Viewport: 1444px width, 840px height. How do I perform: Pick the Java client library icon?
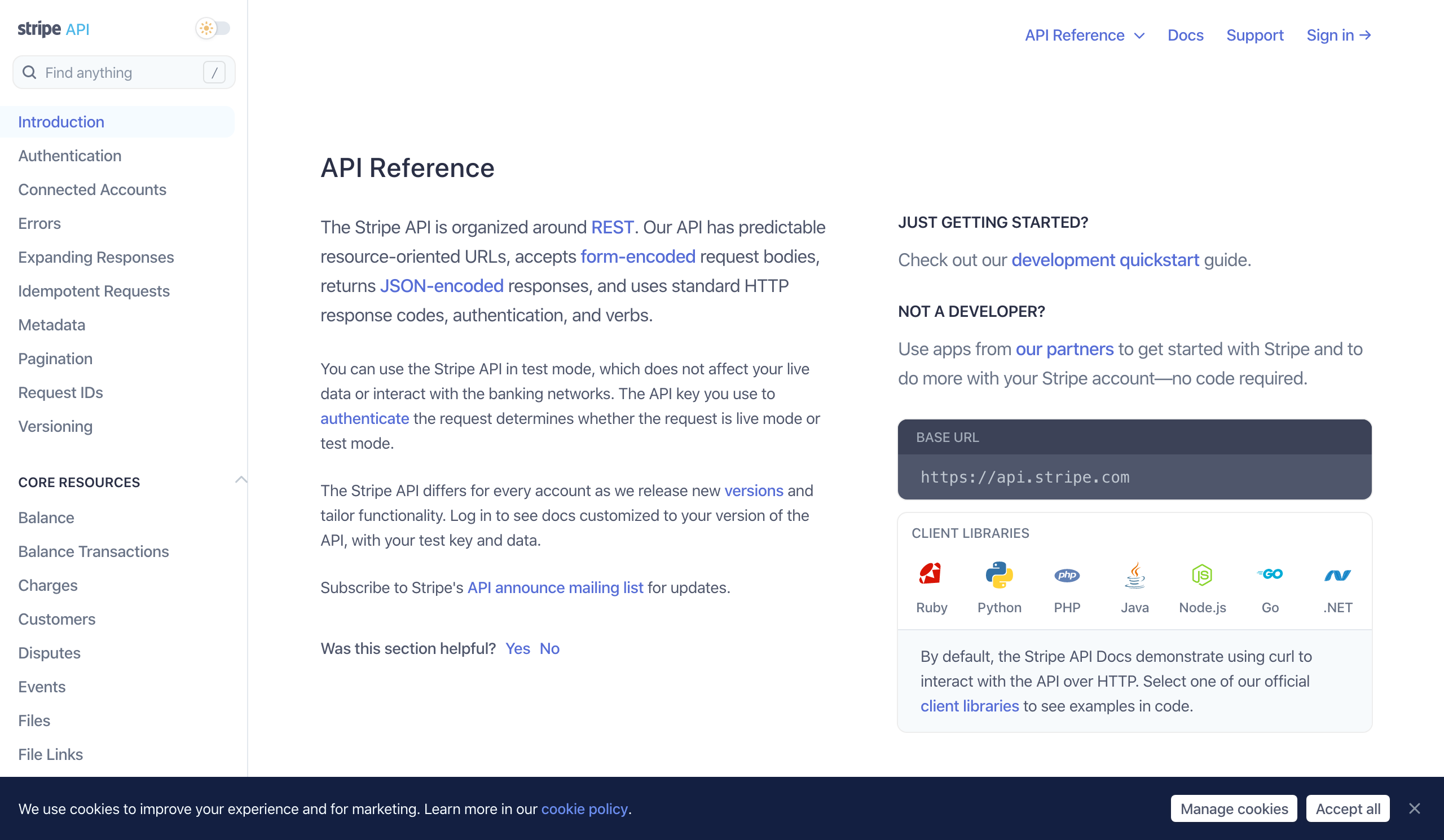tap(1134, 575)
